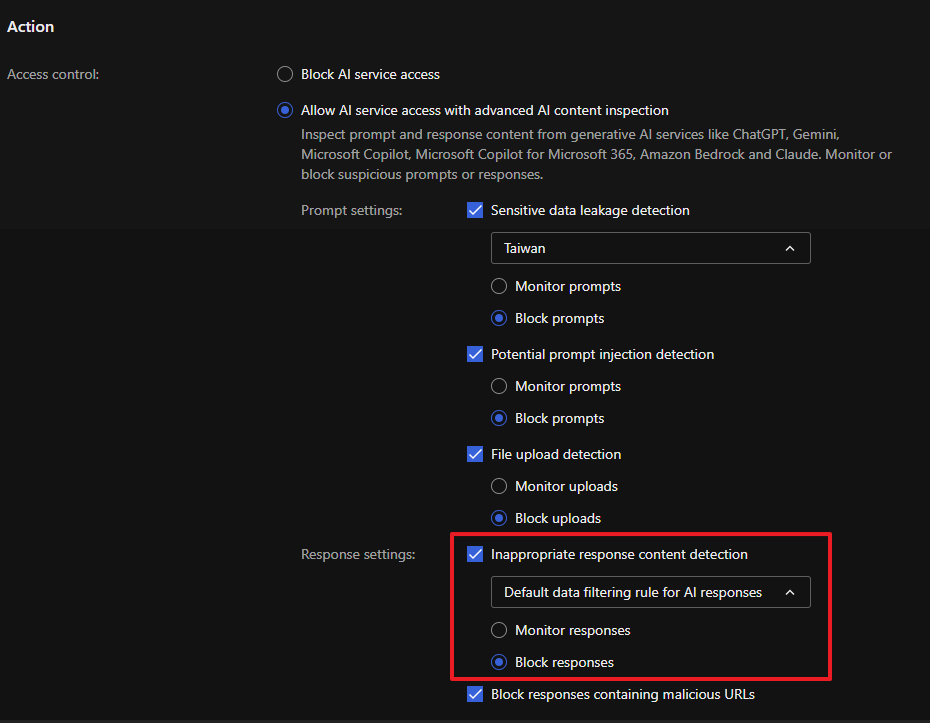
Task: Click the chevron arrow in the Taiwan dropdown
Action: (790, 248)
